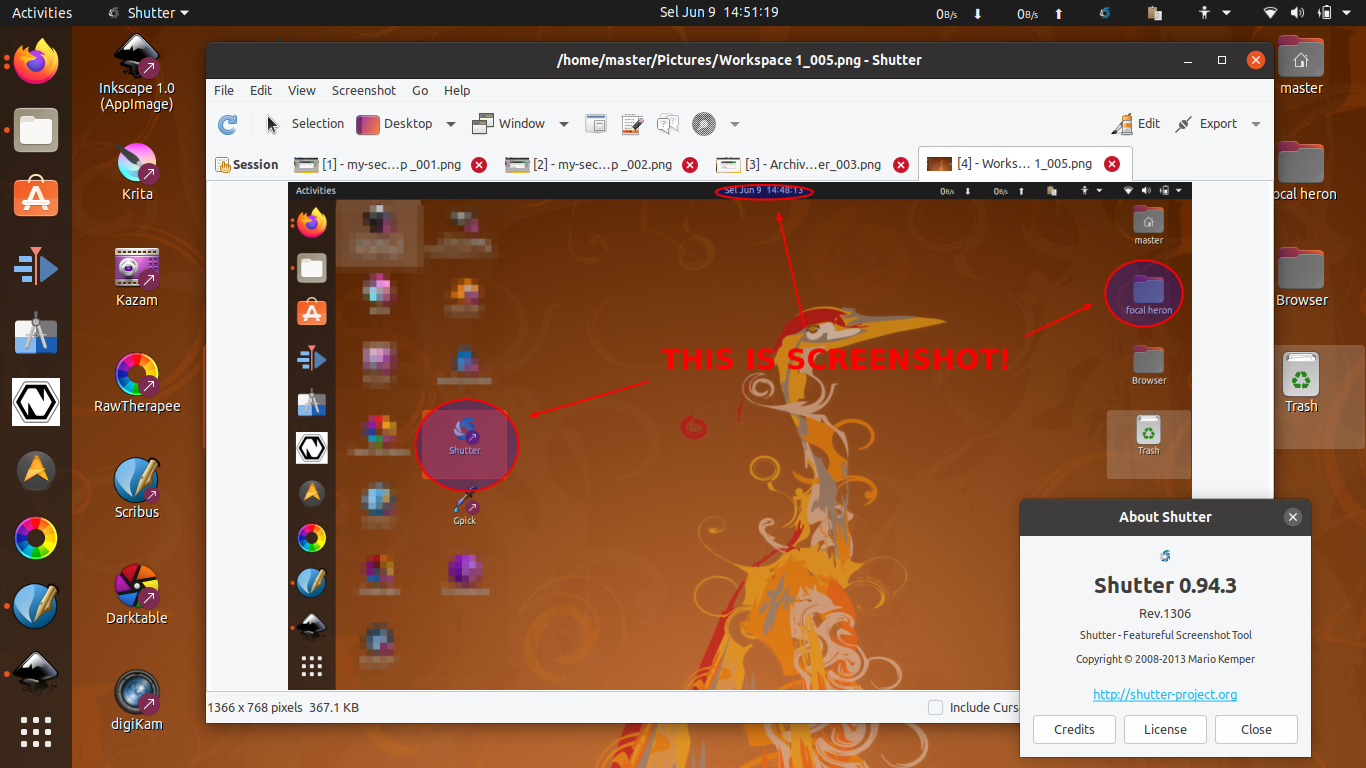Open Files from the dock
Image resolution: width=1366 pixels, height=768 pixels.
click(36, 130)
